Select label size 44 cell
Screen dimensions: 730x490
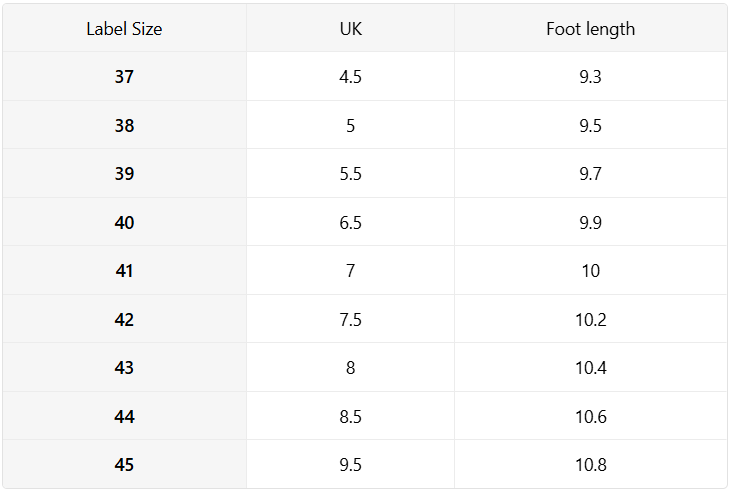tap(124, 416)
